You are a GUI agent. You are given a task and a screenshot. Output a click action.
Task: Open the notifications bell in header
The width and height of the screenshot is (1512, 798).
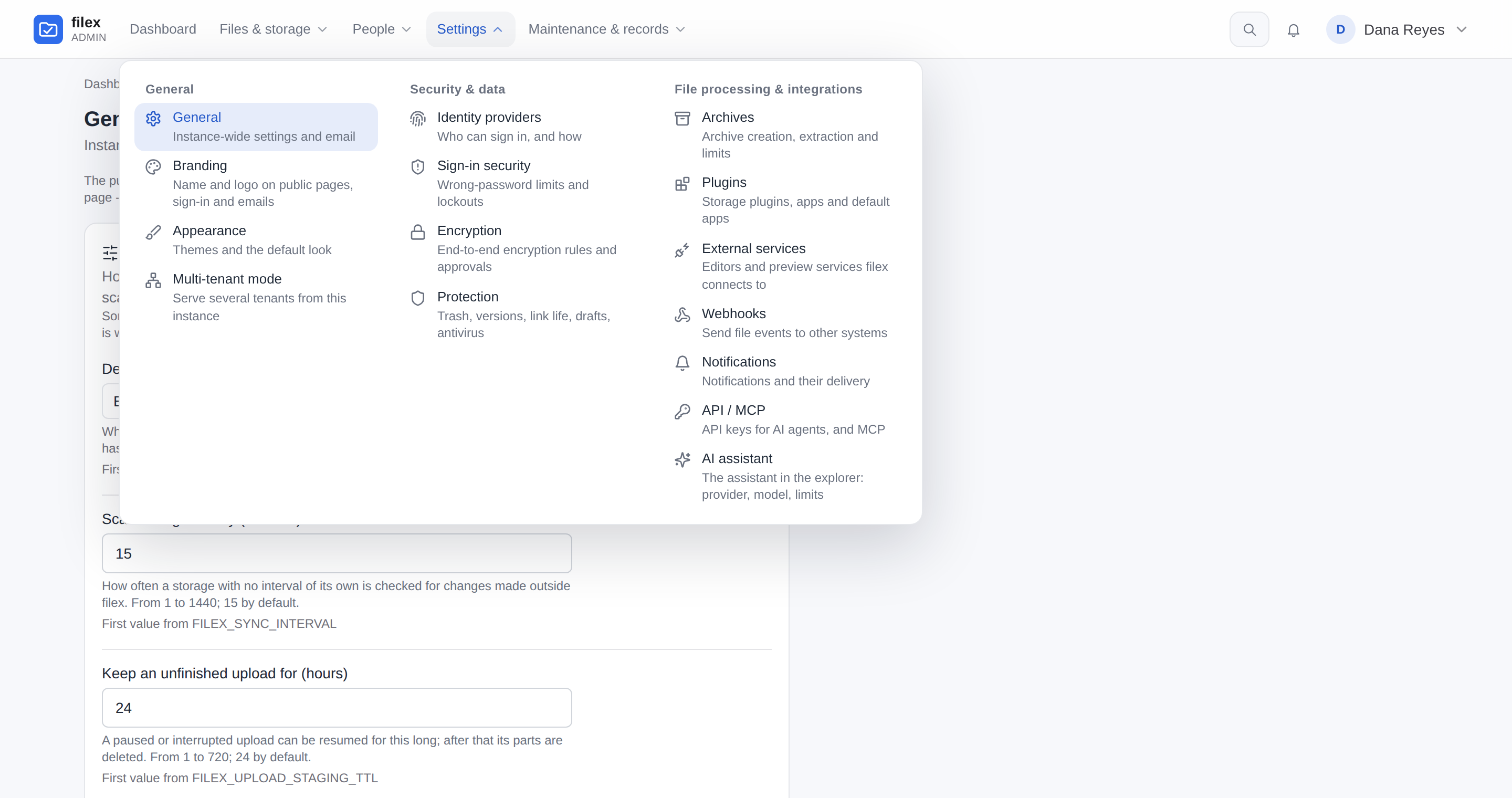[x=1294, y=30]
